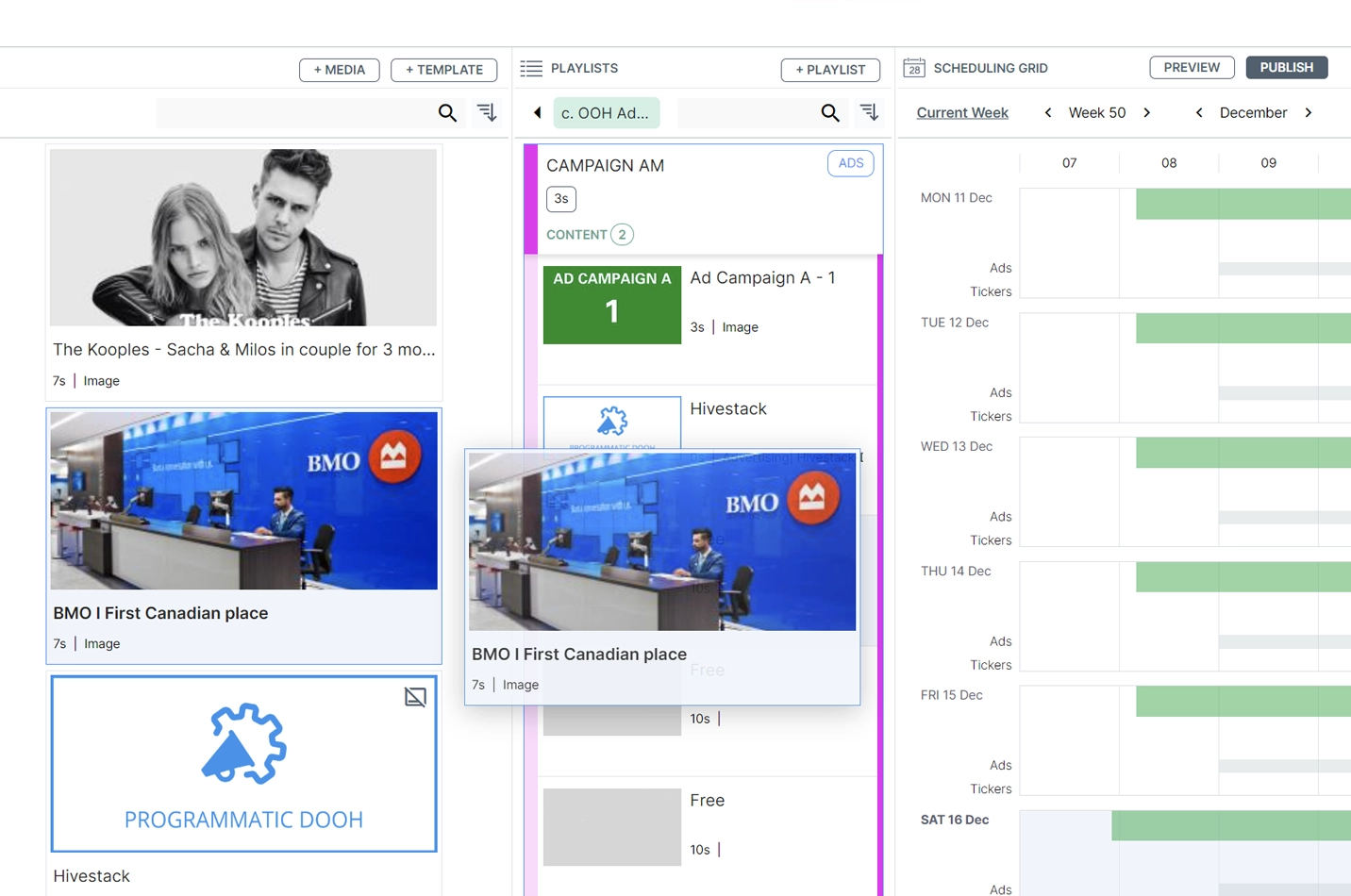Click the 09 hour column header
The image size is (1351, 896).
(x=1268, y=163)
